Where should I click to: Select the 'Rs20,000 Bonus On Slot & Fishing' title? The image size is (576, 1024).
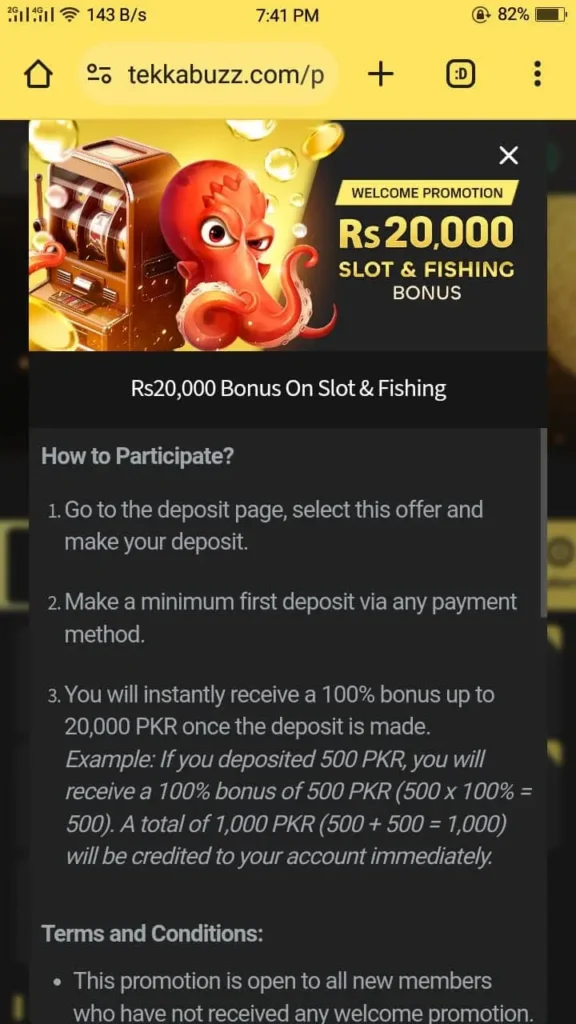pos(289,389)
